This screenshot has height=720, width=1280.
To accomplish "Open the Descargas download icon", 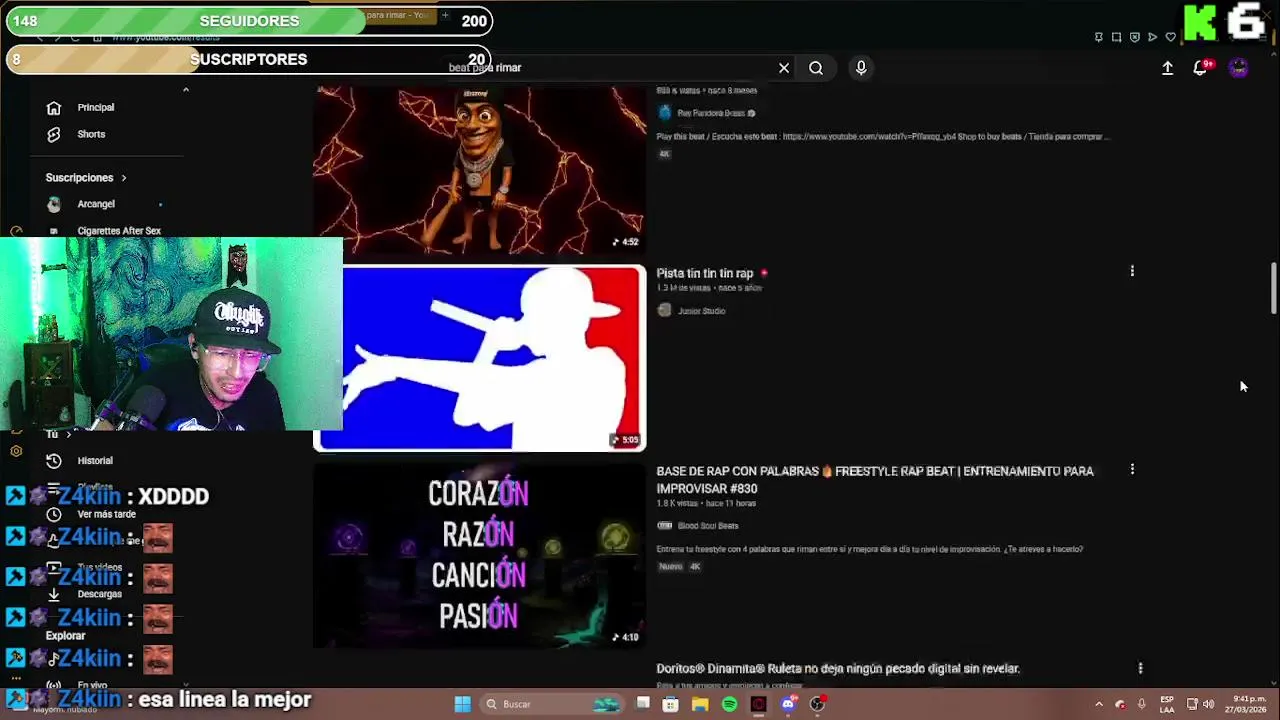I will click(54, 594).
